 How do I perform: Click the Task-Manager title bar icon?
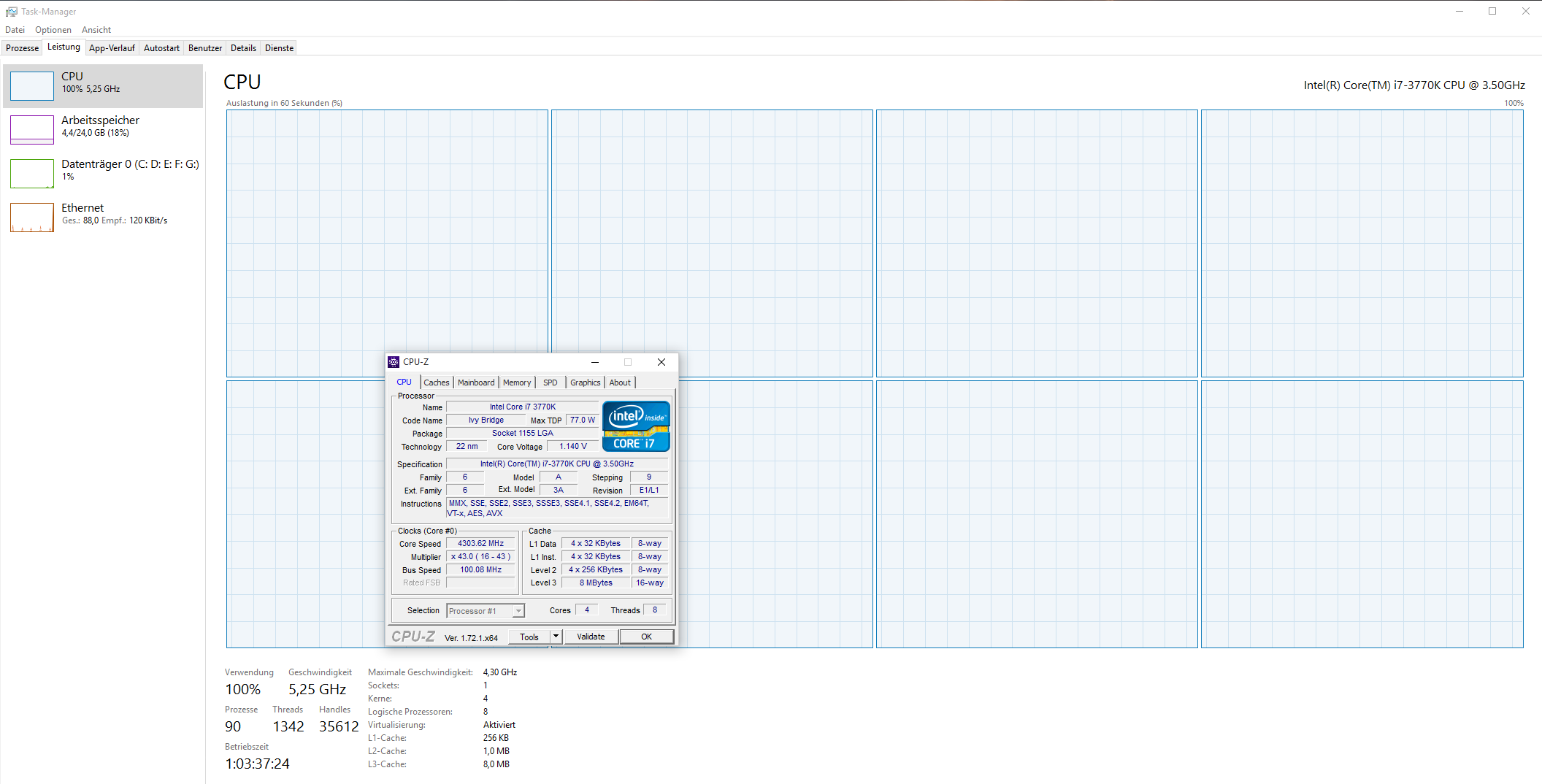pyautogui.click(x=11, y=12)
